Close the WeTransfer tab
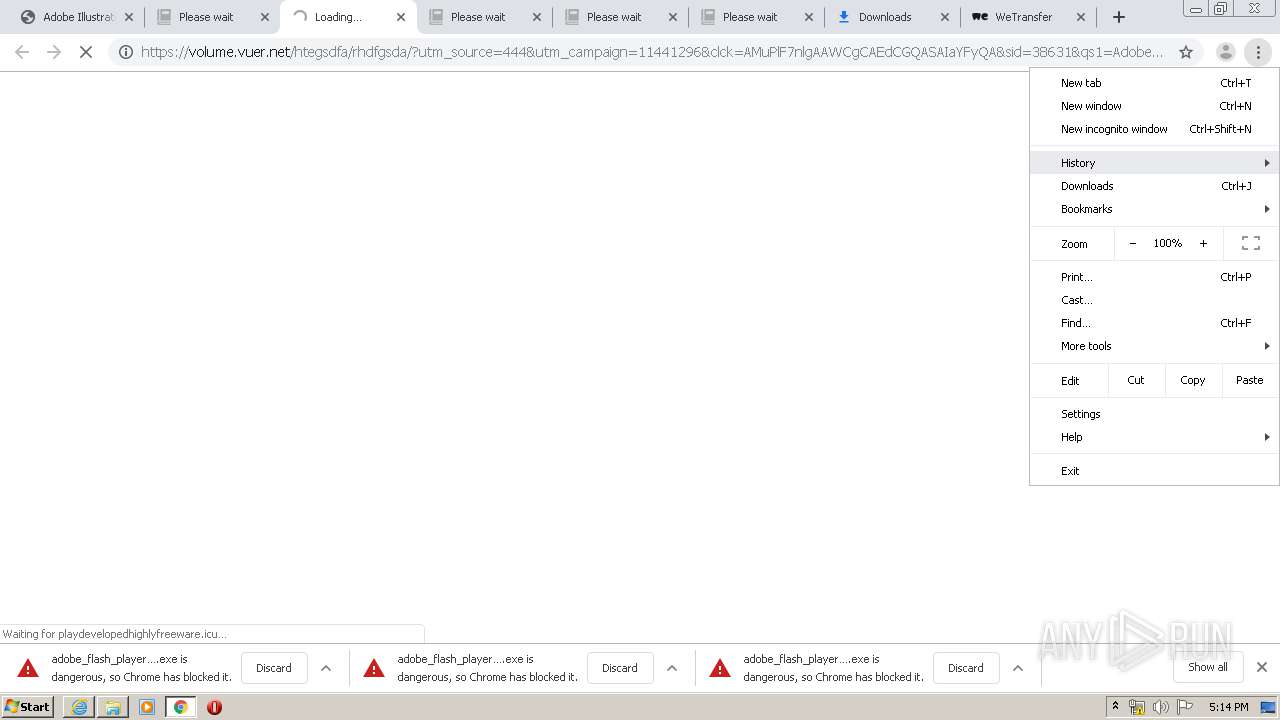 [1081, 17]
